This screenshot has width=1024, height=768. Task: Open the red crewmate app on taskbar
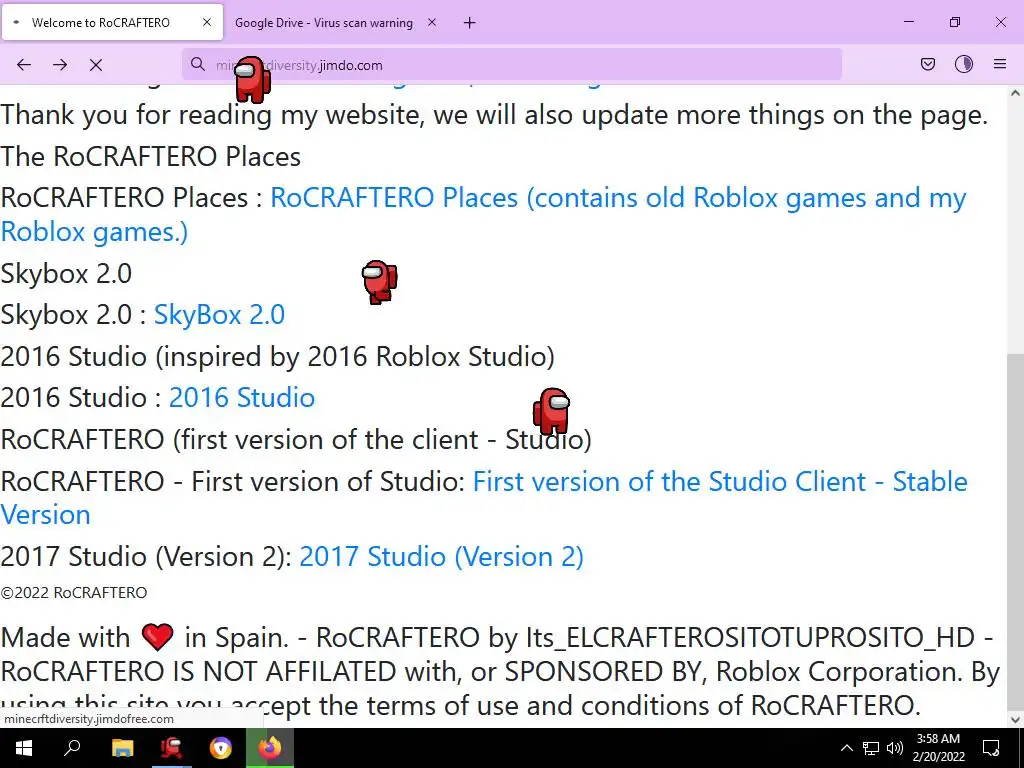[171, 748]
